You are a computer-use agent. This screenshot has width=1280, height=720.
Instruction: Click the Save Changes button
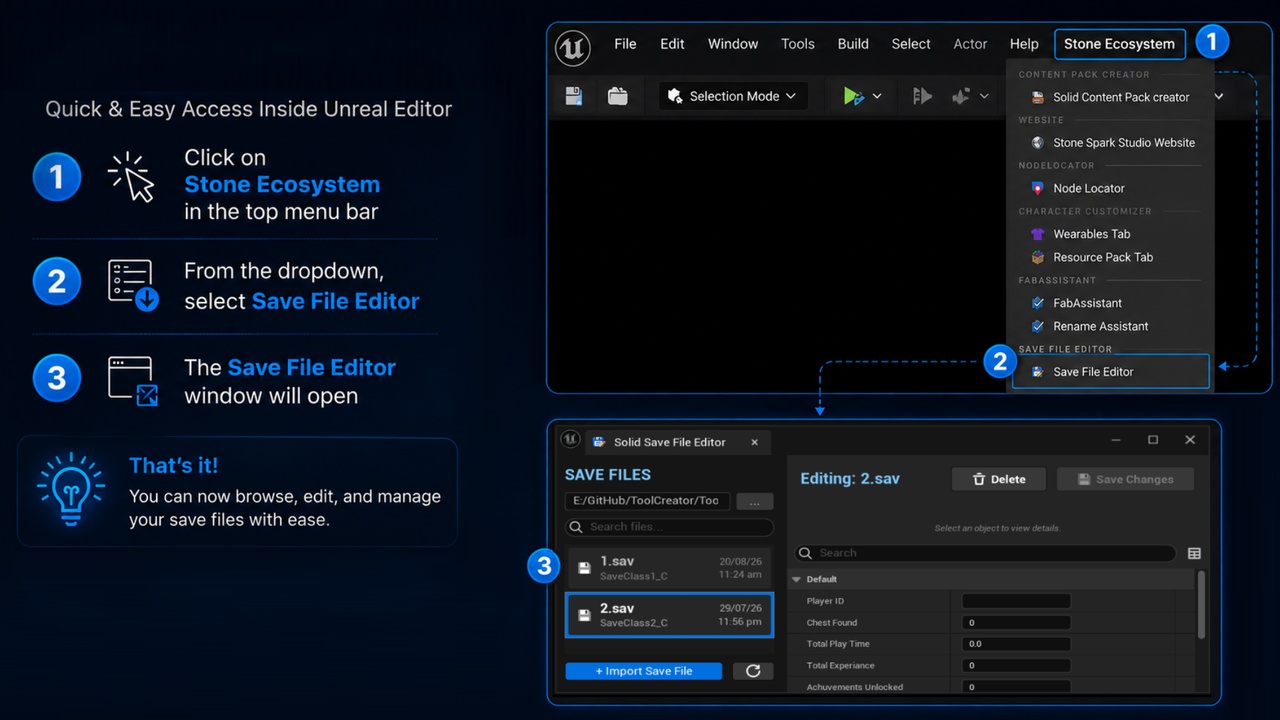coord(1125,479)
